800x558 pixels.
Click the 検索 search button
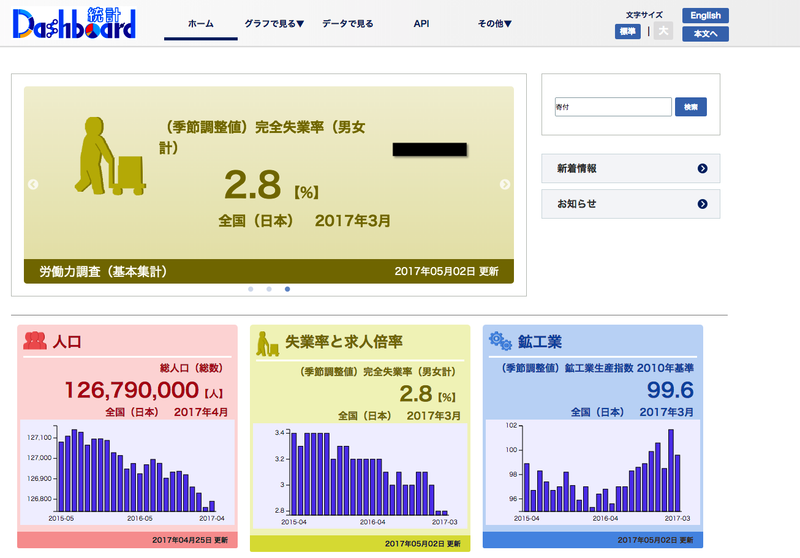tap(690, 107)
